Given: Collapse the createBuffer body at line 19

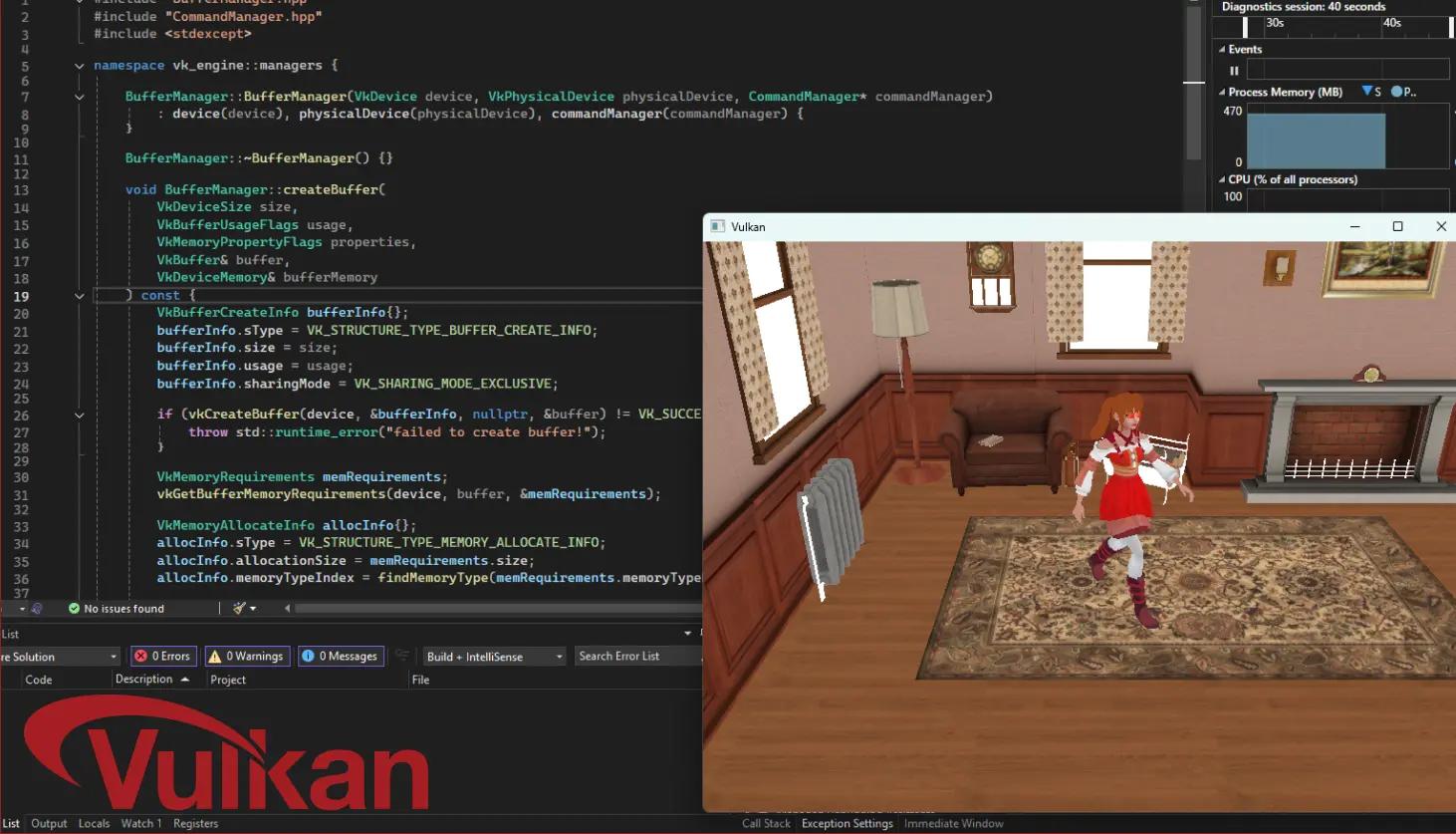Looking at the screenshot, I should click(x=79, y=296).
